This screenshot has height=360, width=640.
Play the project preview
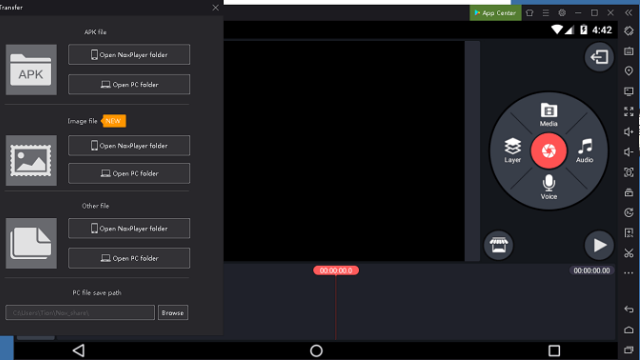click(x=599, y=245)
